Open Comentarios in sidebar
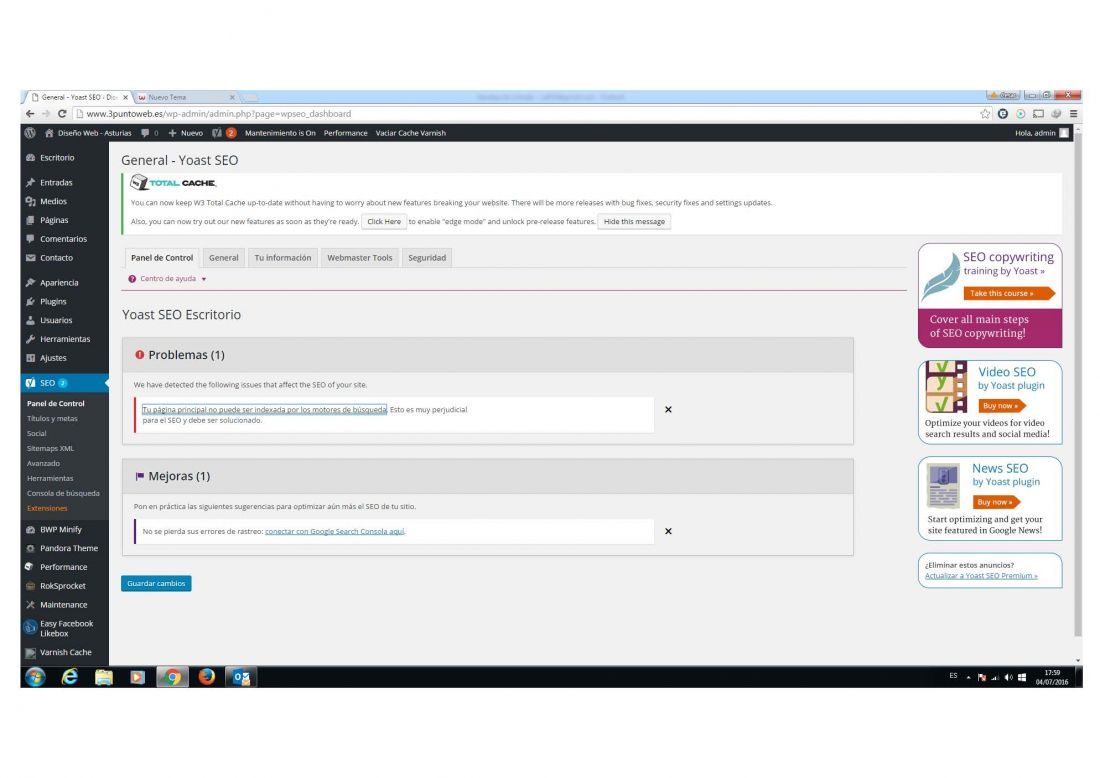1100x778 pixels. tap(65, 239)
